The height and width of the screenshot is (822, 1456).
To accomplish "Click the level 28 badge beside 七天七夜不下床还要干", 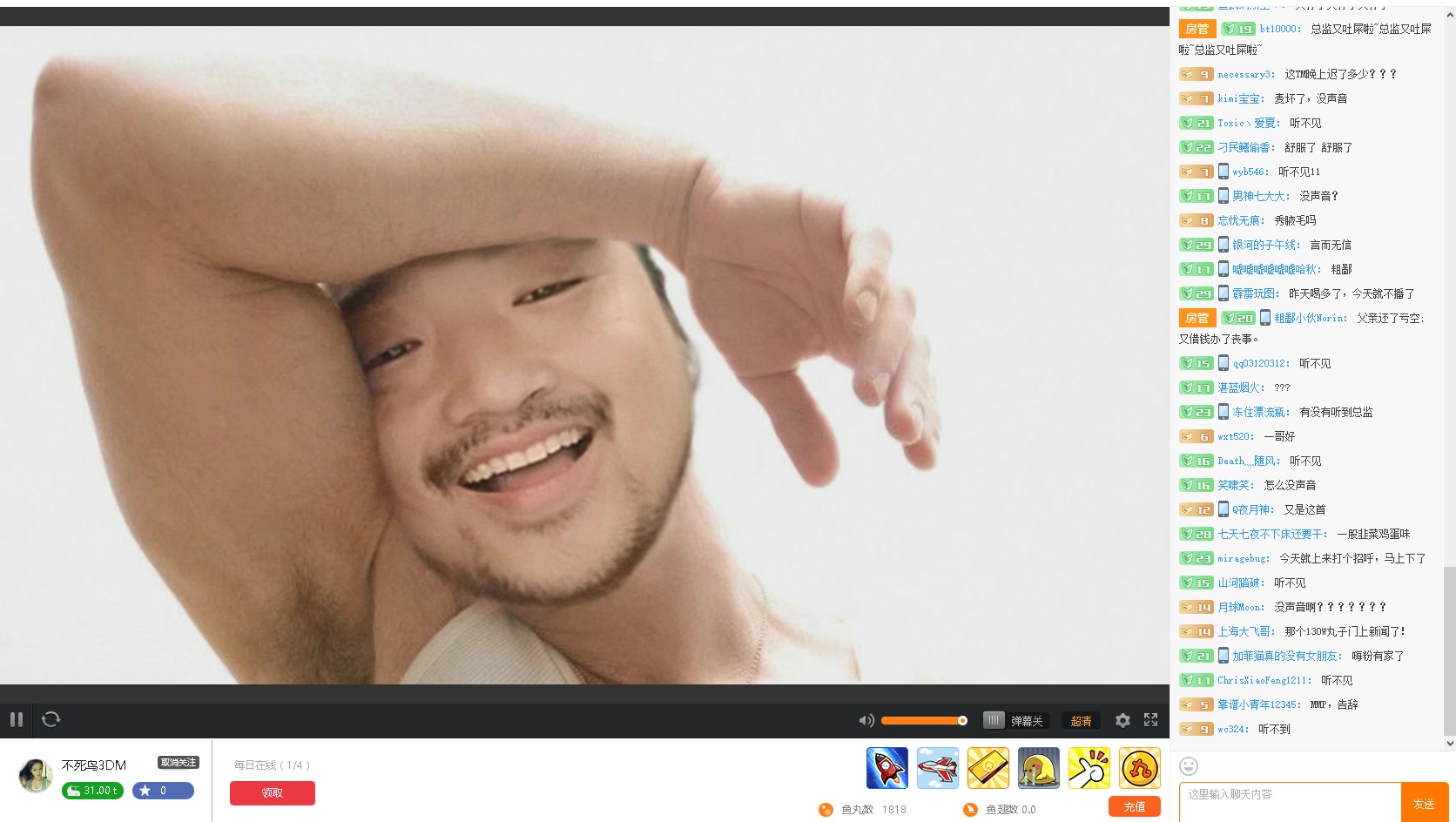I will (1196, 534).
